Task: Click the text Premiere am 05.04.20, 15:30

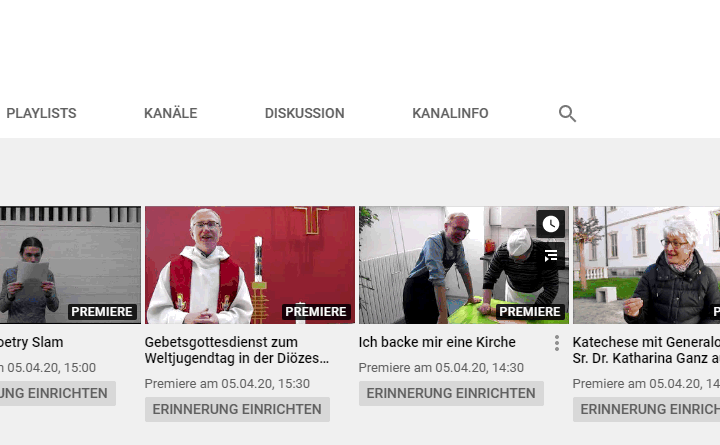Action: (227, 383)
